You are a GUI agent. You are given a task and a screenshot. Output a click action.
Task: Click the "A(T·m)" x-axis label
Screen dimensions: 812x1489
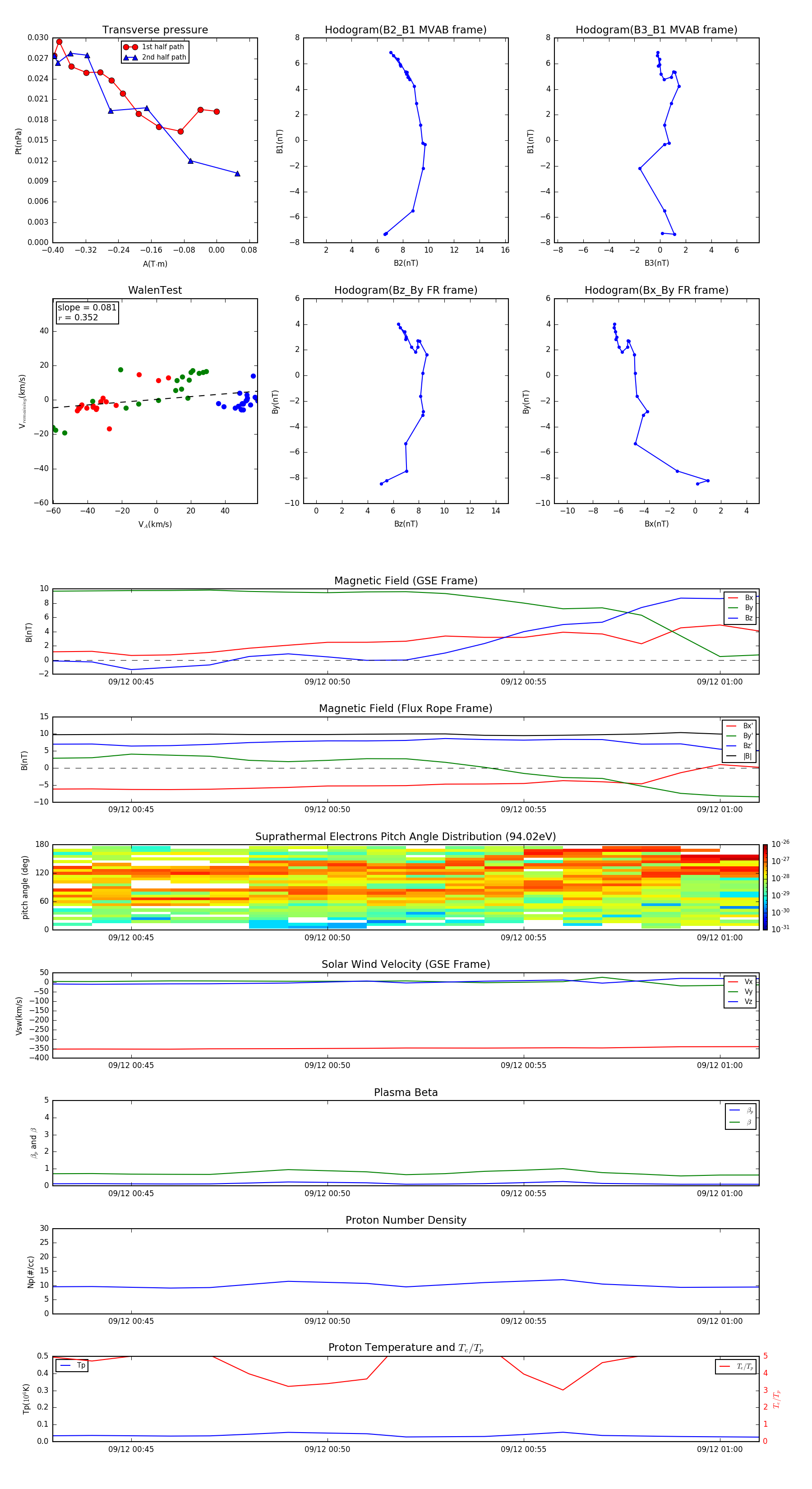[155, 264]
